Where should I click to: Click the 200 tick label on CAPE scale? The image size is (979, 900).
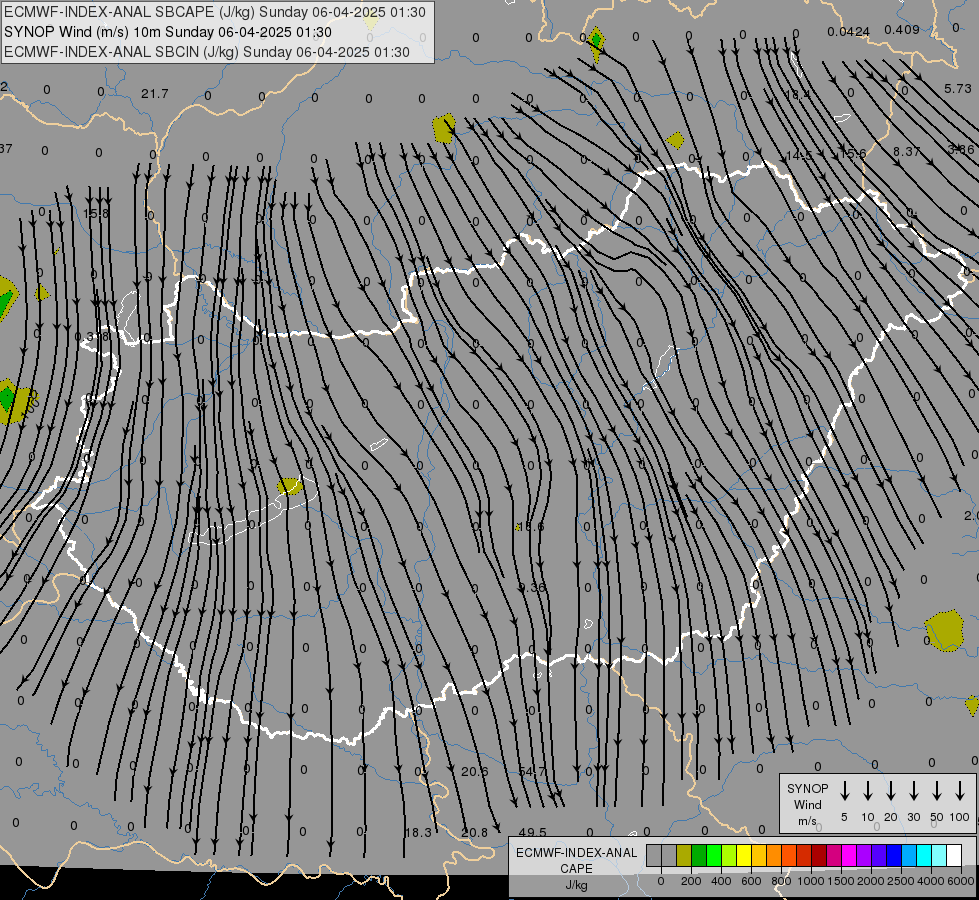coord(691,881)
